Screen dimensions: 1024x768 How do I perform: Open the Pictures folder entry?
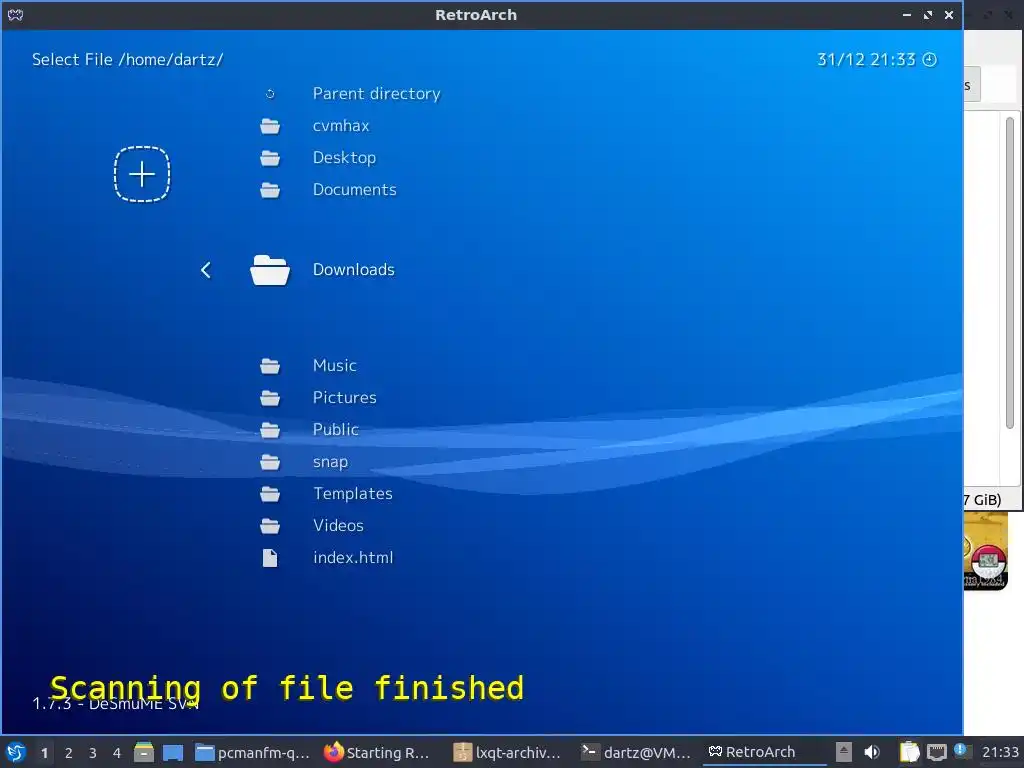click(344, 397)
